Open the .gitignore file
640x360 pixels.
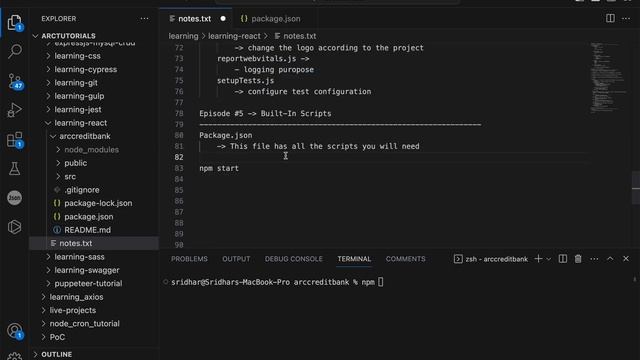pyautogui.click(x=82, y=190)
